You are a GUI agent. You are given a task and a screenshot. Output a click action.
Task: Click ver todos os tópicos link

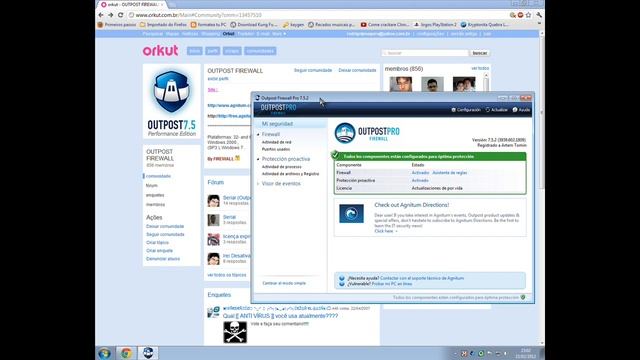point(227,275)
